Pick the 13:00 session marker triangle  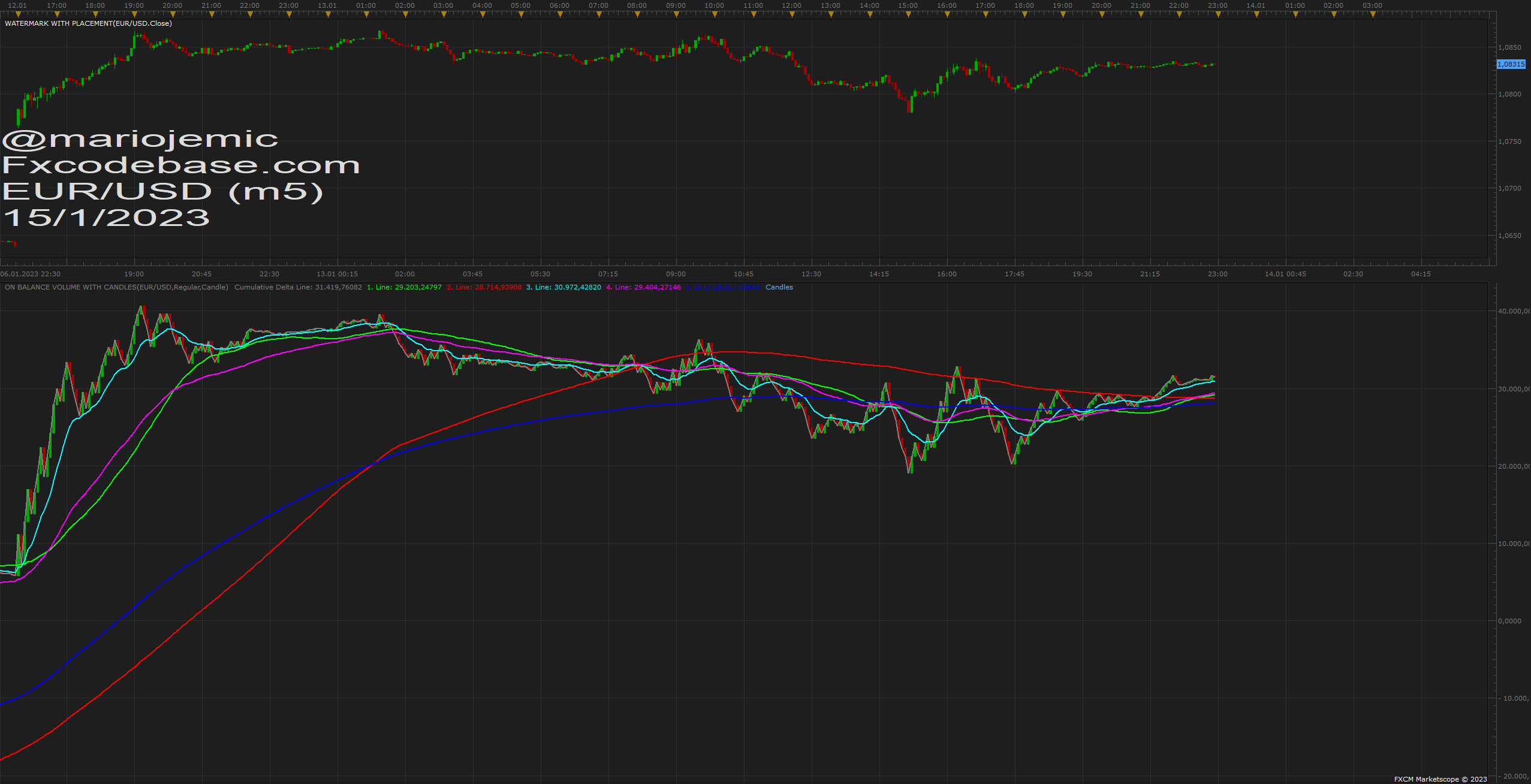pyautogui.click(x=831, y=14)
